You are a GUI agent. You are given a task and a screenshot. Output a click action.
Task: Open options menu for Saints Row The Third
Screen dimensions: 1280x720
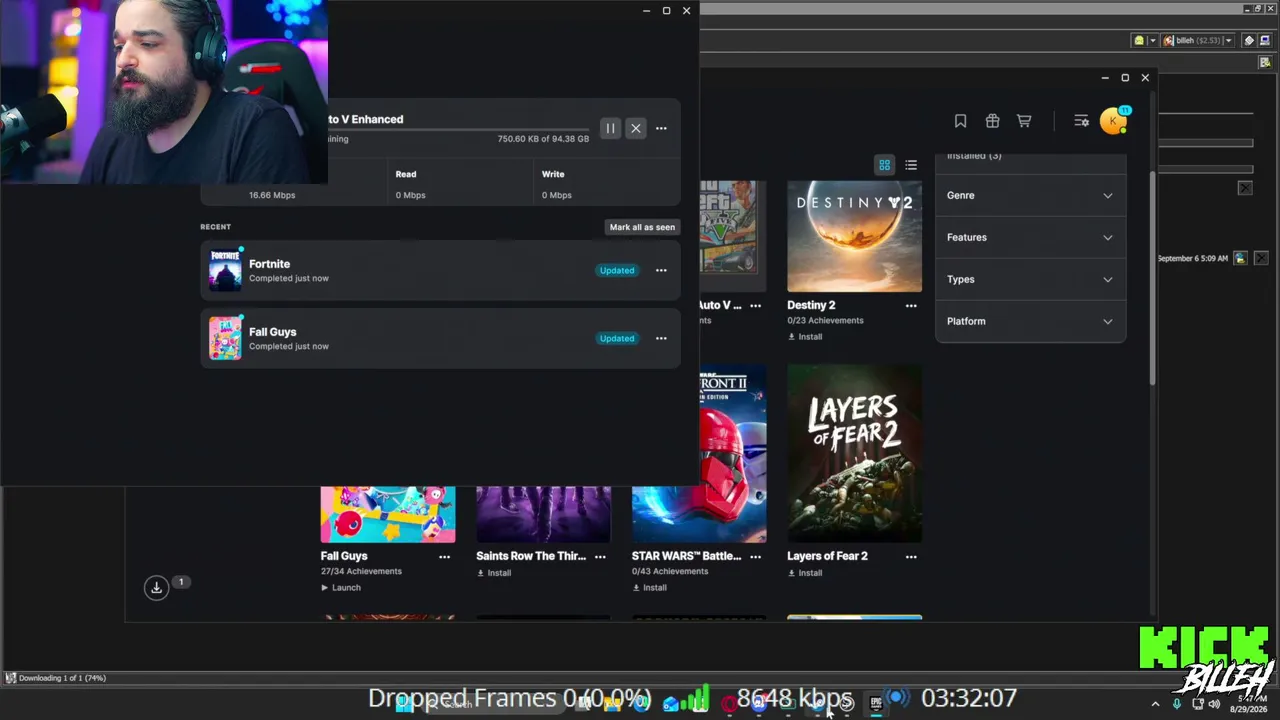pos(600,556)
